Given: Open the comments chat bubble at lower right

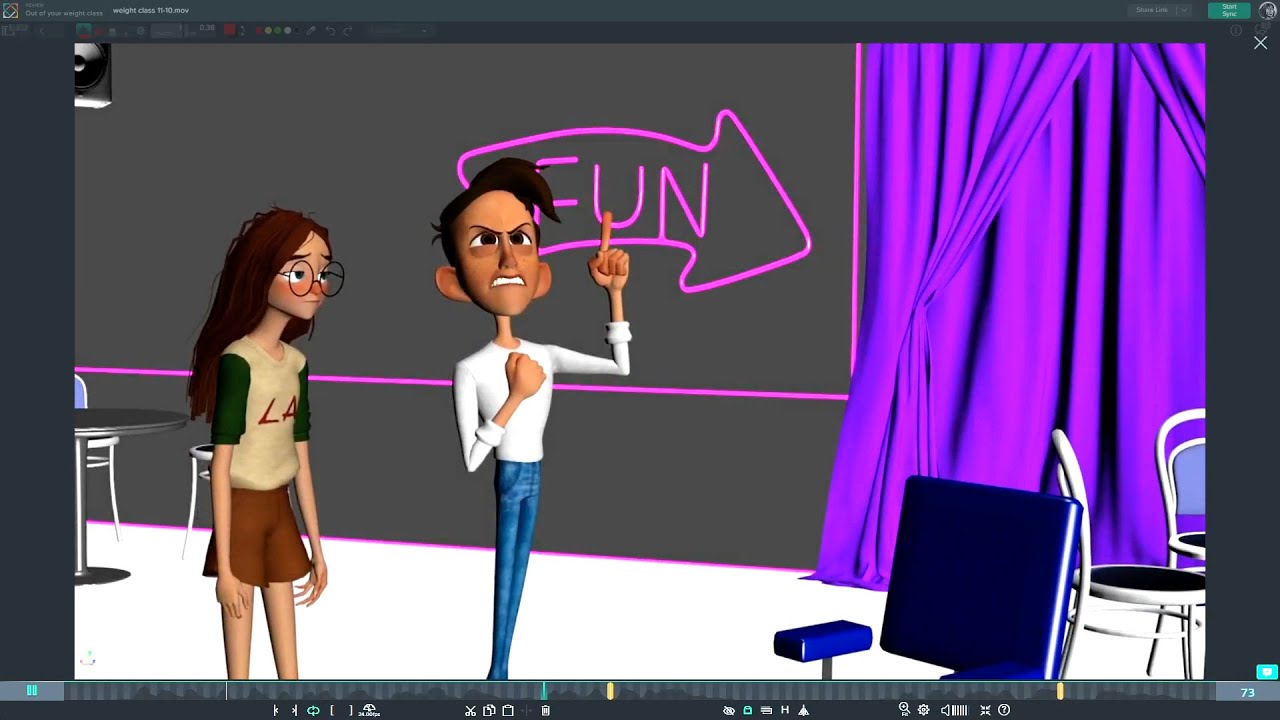Looking at the screenshot, I should pos(1267,672).
